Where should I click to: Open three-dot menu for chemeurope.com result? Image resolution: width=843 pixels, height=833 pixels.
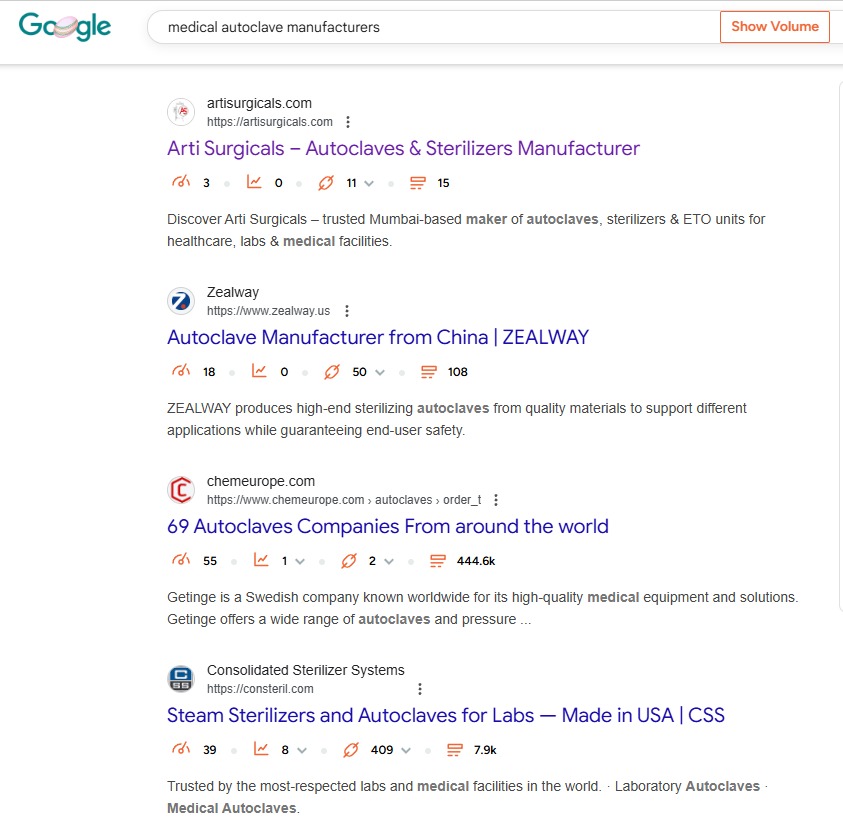tap(496, 500)
